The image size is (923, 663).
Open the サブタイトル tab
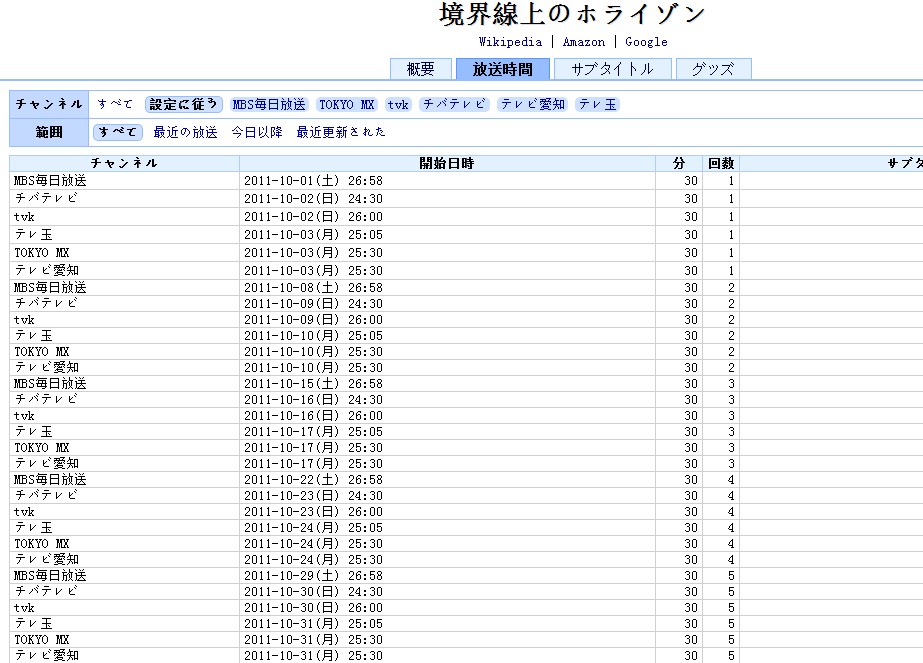(x=613, y=69)
